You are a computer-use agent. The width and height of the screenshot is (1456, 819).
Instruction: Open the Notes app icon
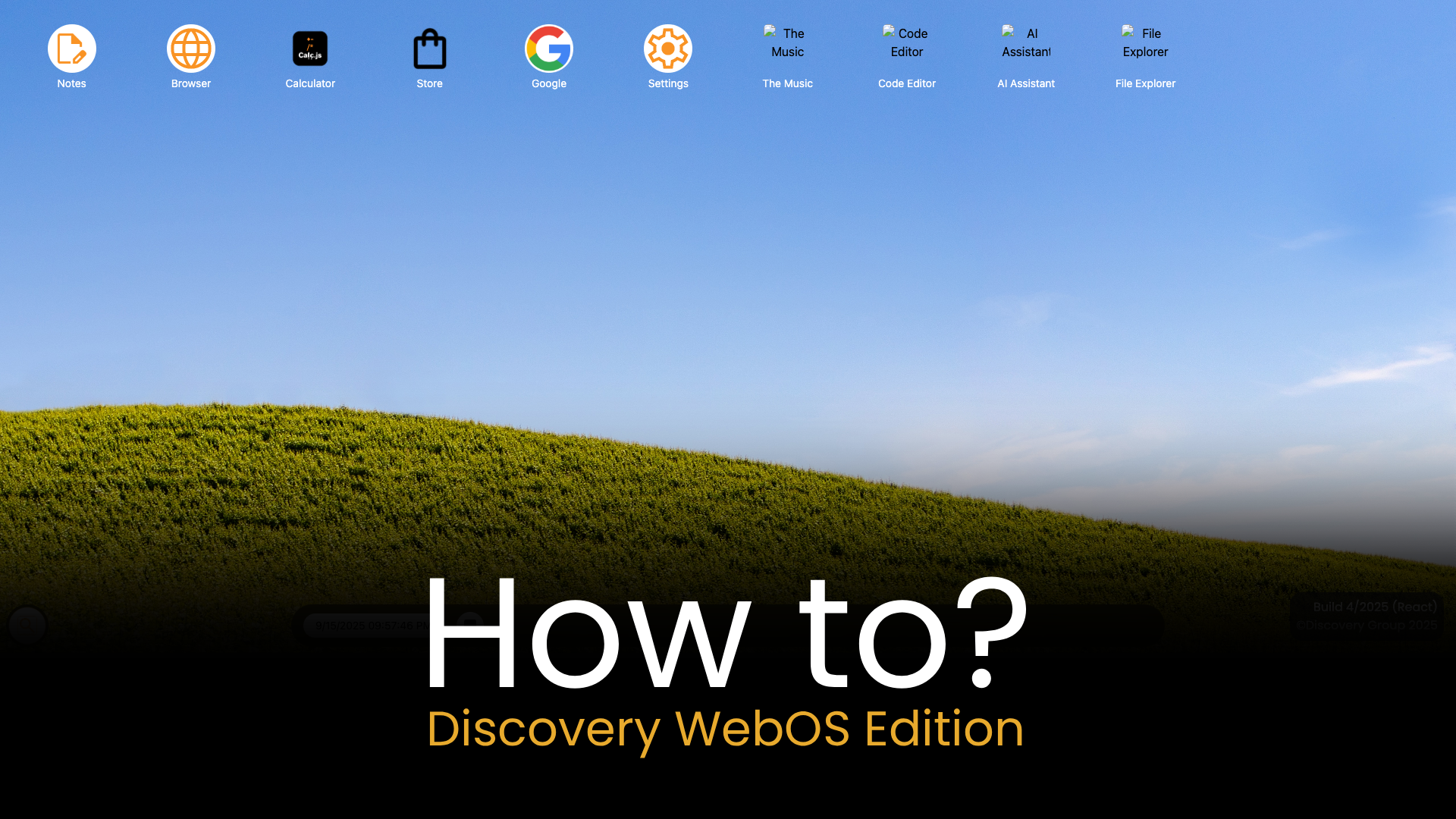click(71, 49)
